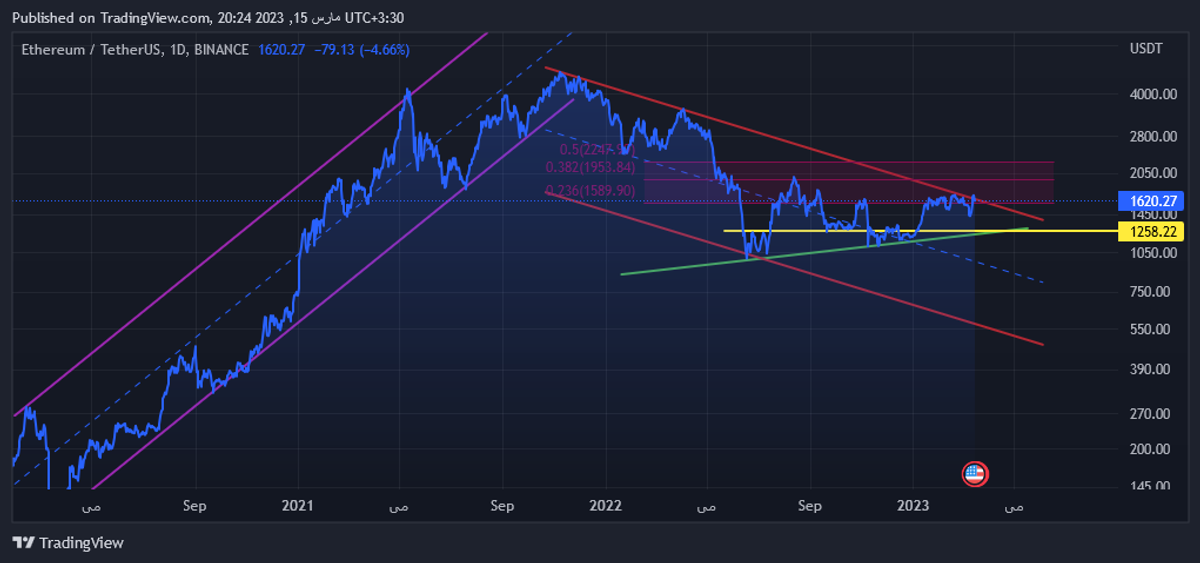Image resolution: width=1200 pixels, height=563 pixels.
Task: Click the 2022 label on time axis
Action: click(x=606, y=506)
